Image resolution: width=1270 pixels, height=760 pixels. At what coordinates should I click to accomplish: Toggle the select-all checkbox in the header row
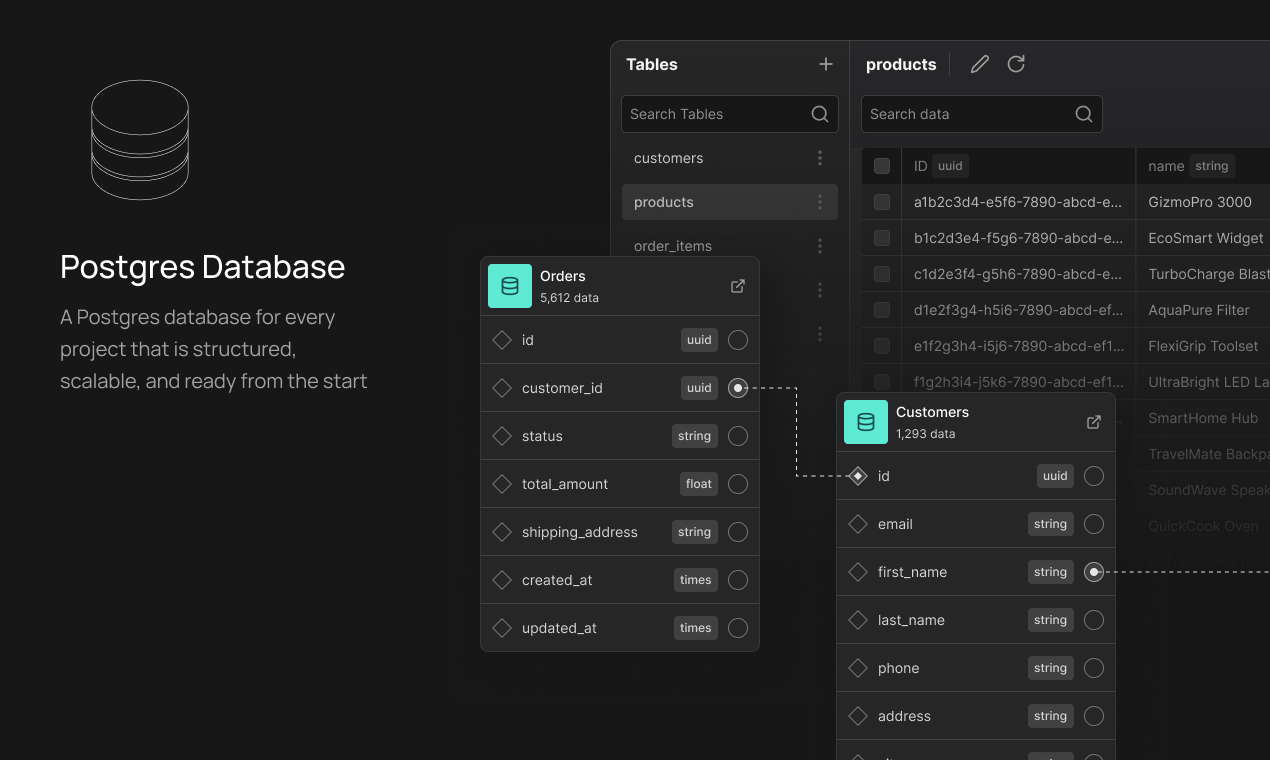881,166
